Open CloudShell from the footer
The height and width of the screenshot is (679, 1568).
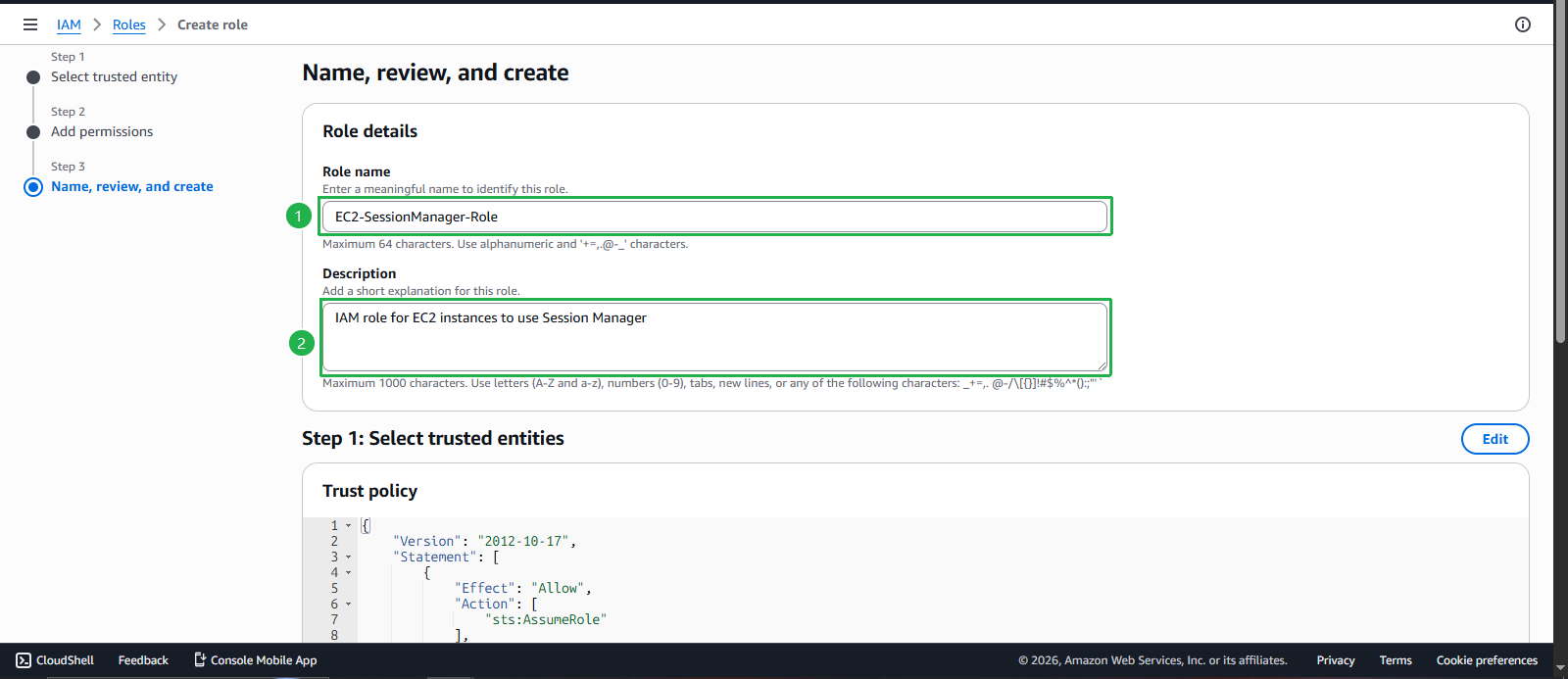(x=55, y=660)
